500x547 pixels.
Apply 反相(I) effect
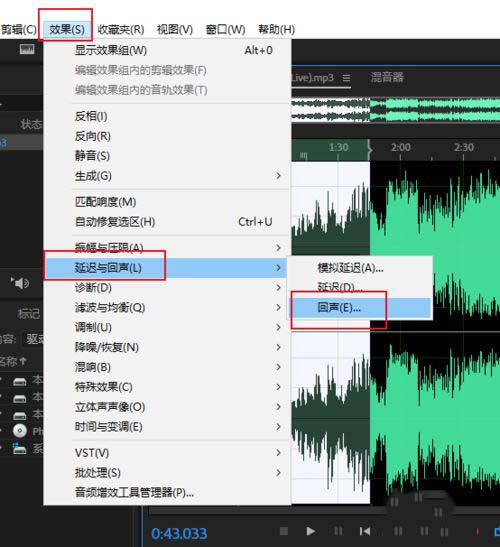(x=167, y=116)
